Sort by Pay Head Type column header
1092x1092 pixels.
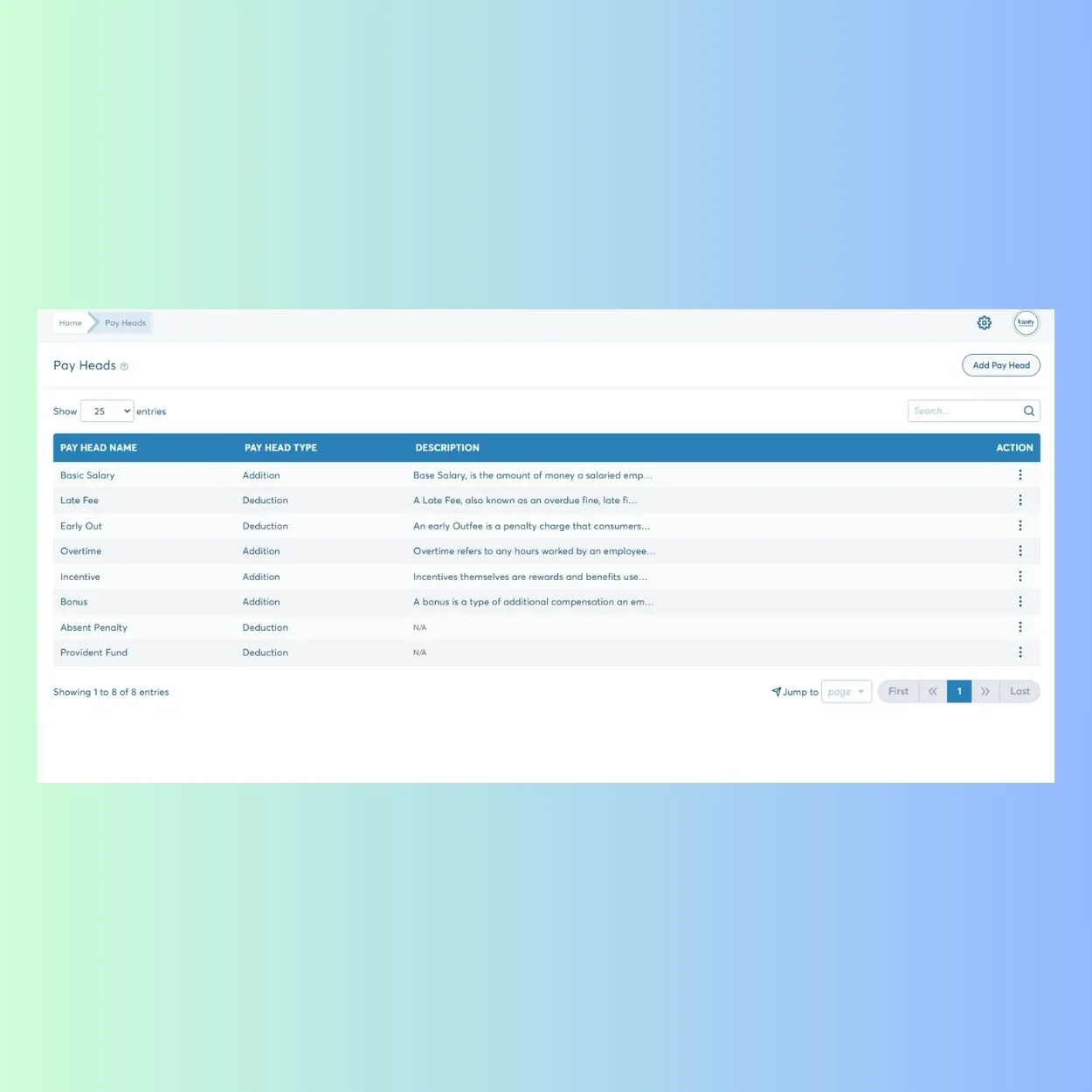tap(280, 448)
